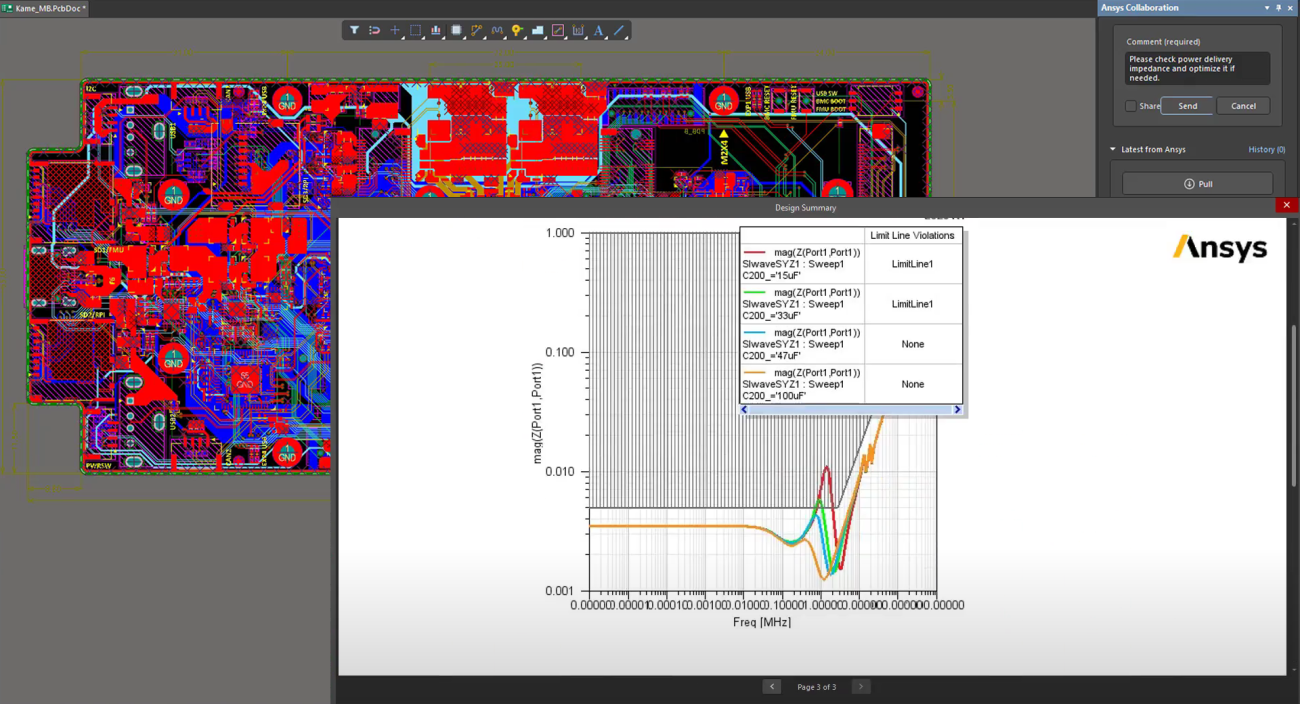Activate the snapping magnet tool
1300x704 pixels.
click(x=375, y=31)
